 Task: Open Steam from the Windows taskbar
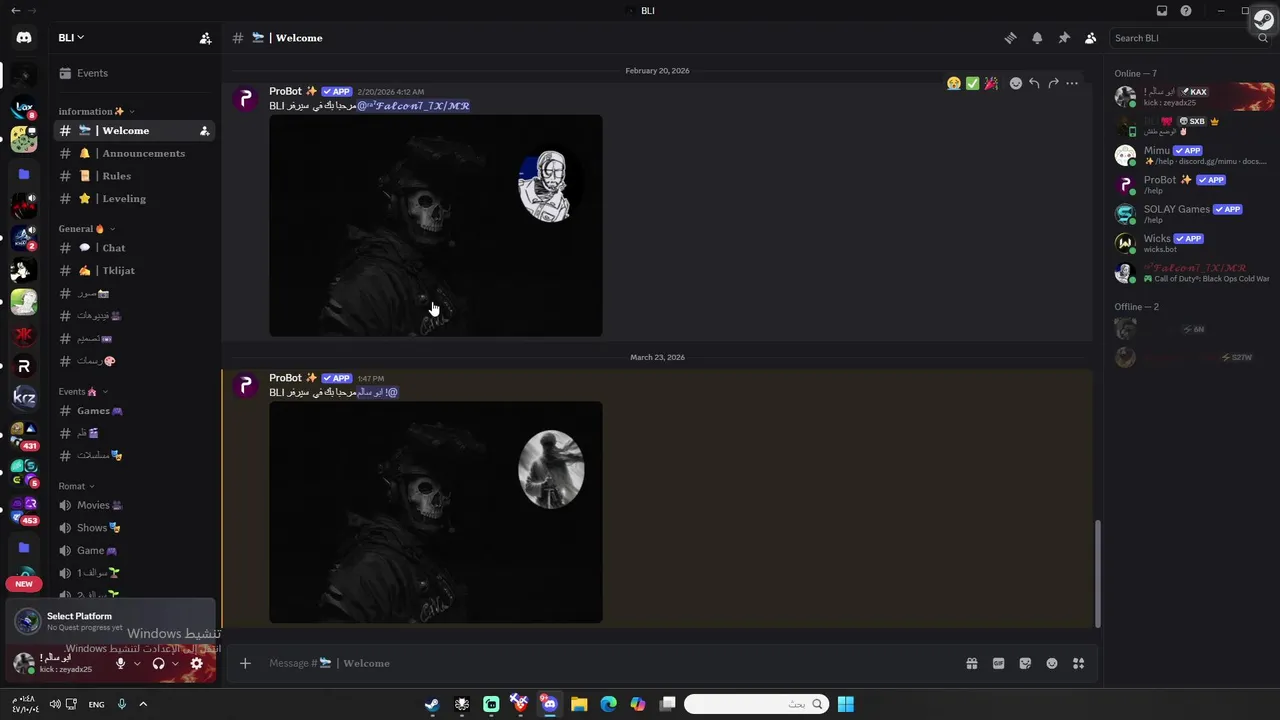pos(432,704)
